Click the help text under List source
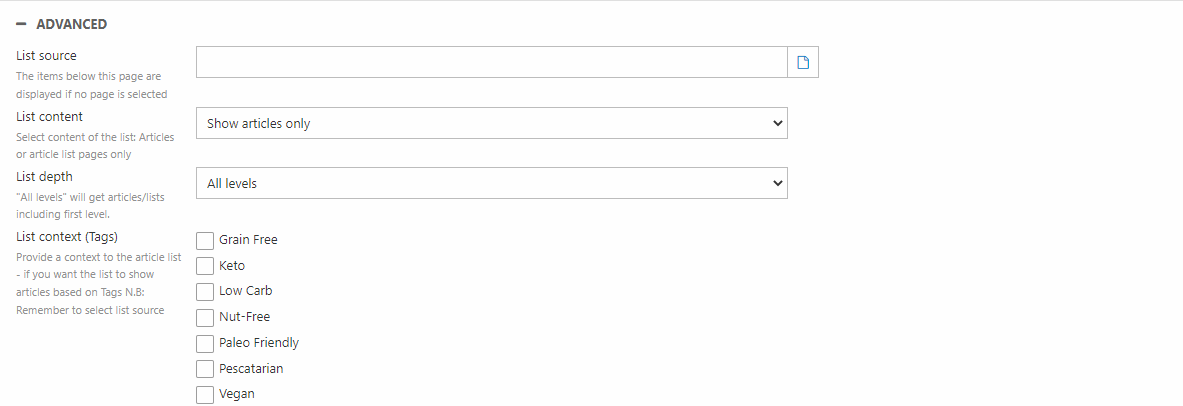 point(89,85)
